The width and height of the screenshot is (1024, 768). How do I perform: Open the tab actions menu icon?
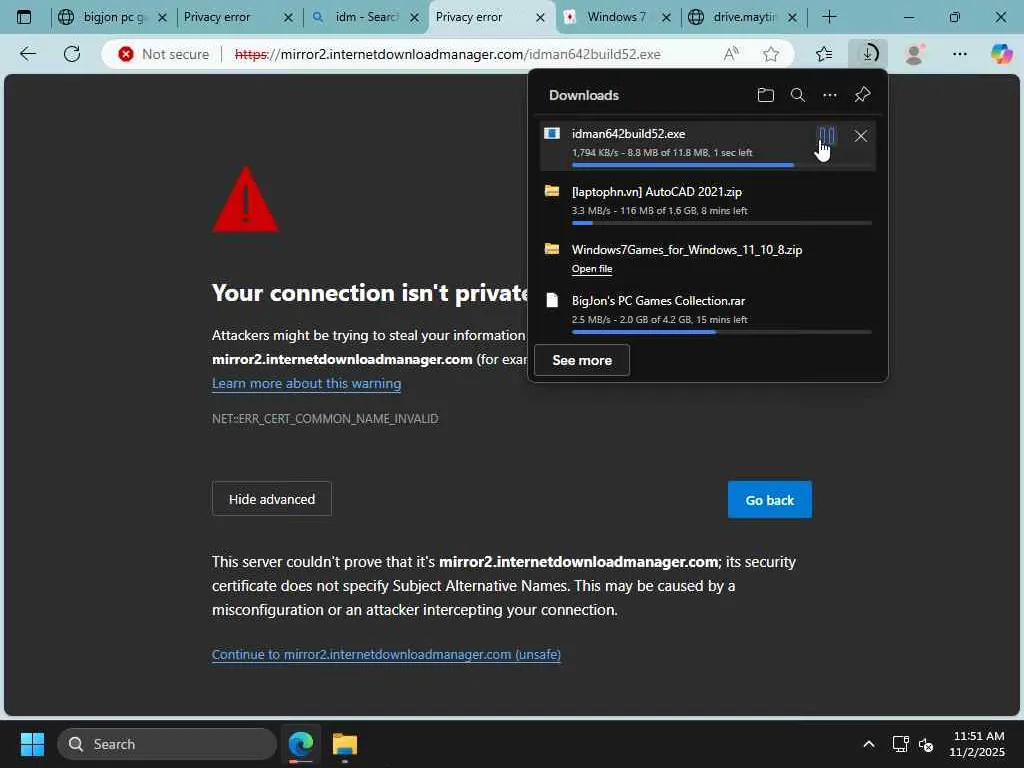(24, 17)
